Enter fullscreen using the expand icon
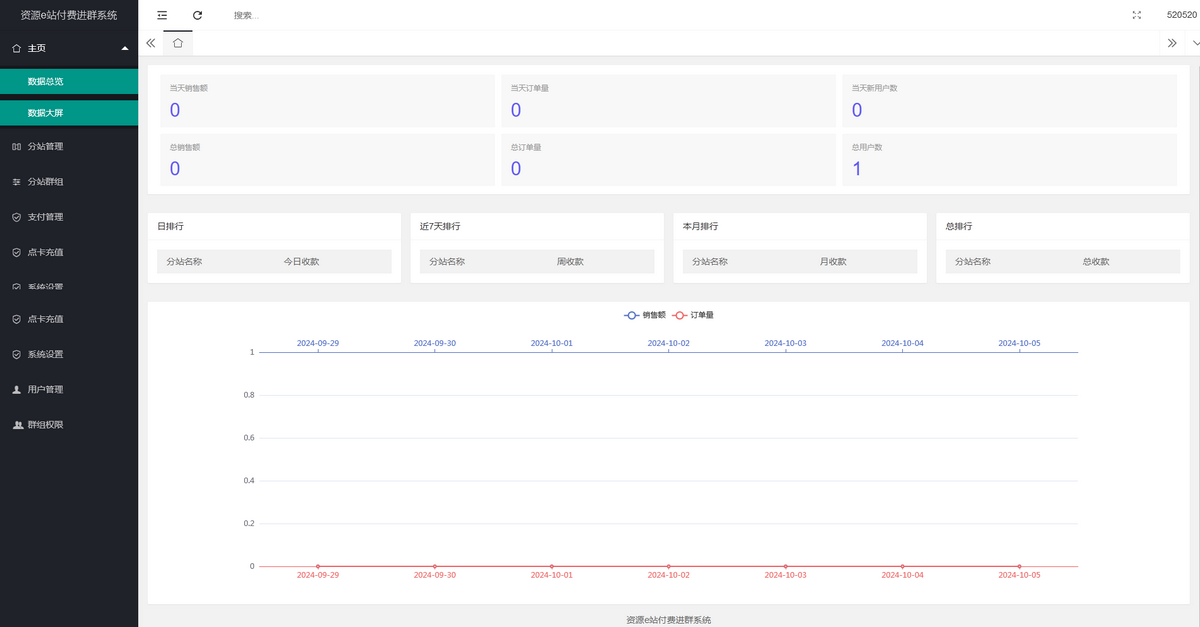This screenshot has width=1200, height=627. point(1136,15)
